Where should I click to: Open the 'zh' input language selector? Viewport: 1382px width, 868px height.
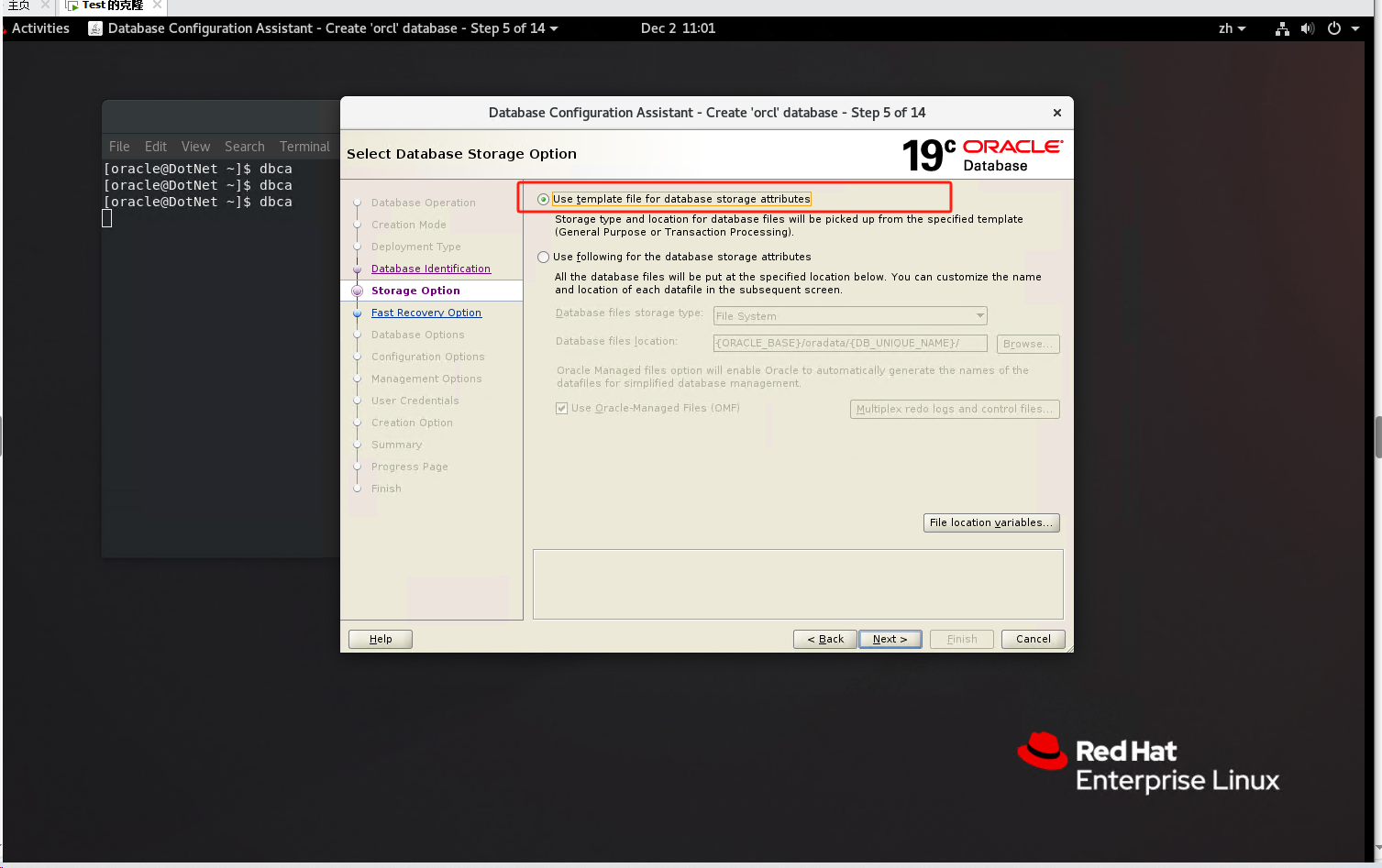coord(1232,28)
